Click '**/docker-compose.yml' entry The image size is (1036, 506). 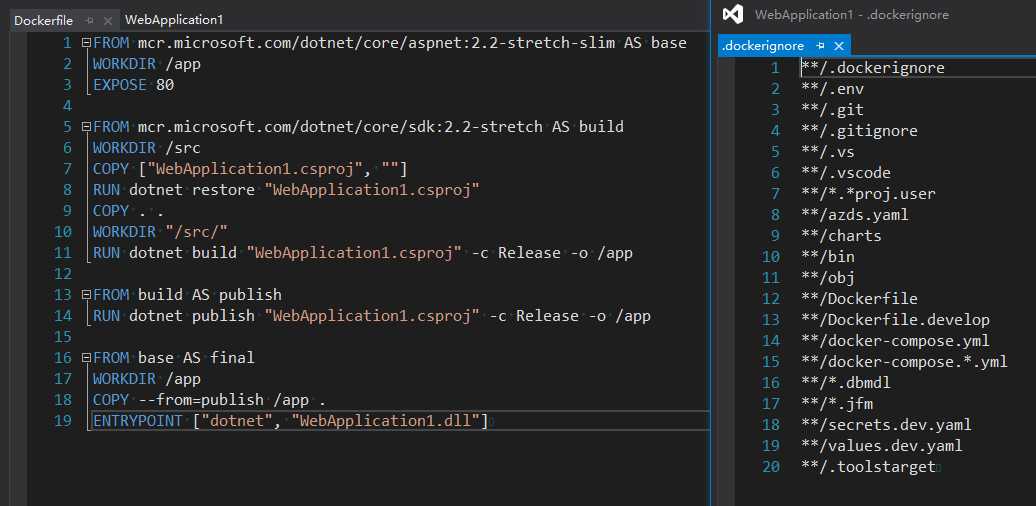pos(895,341)
